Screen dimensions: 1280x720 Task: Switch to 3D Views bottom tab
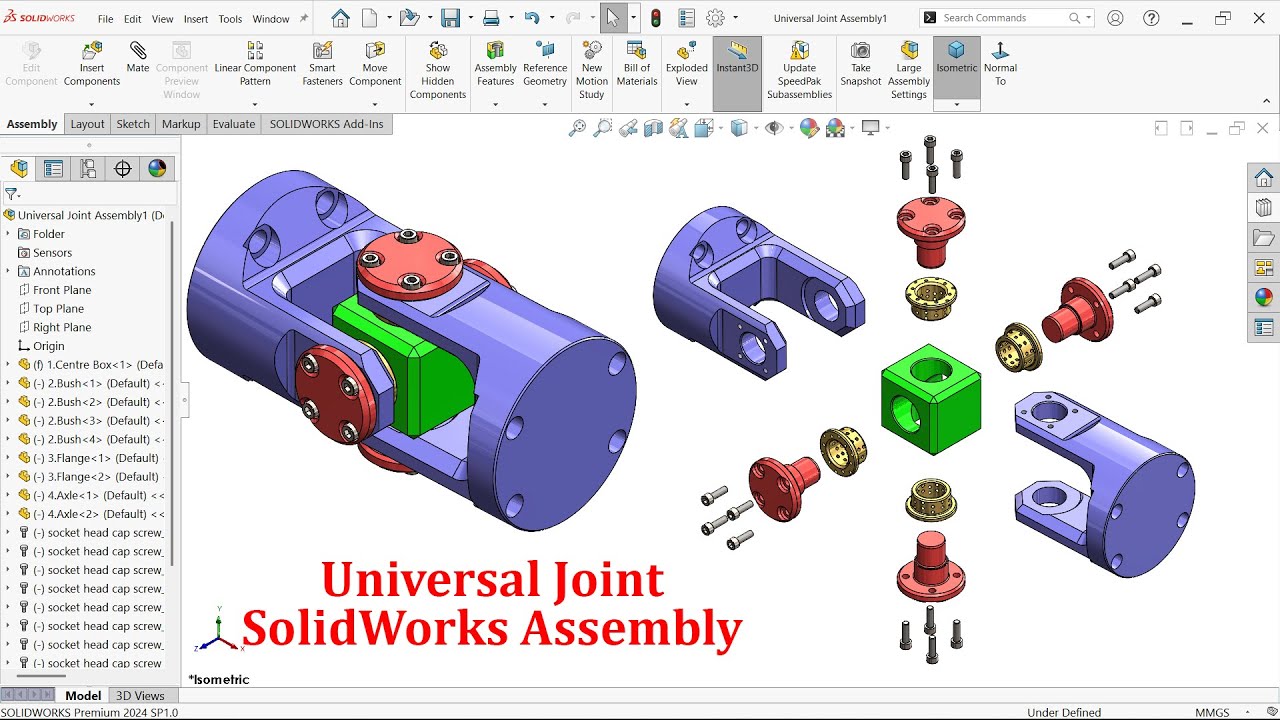tap(140, 696)
